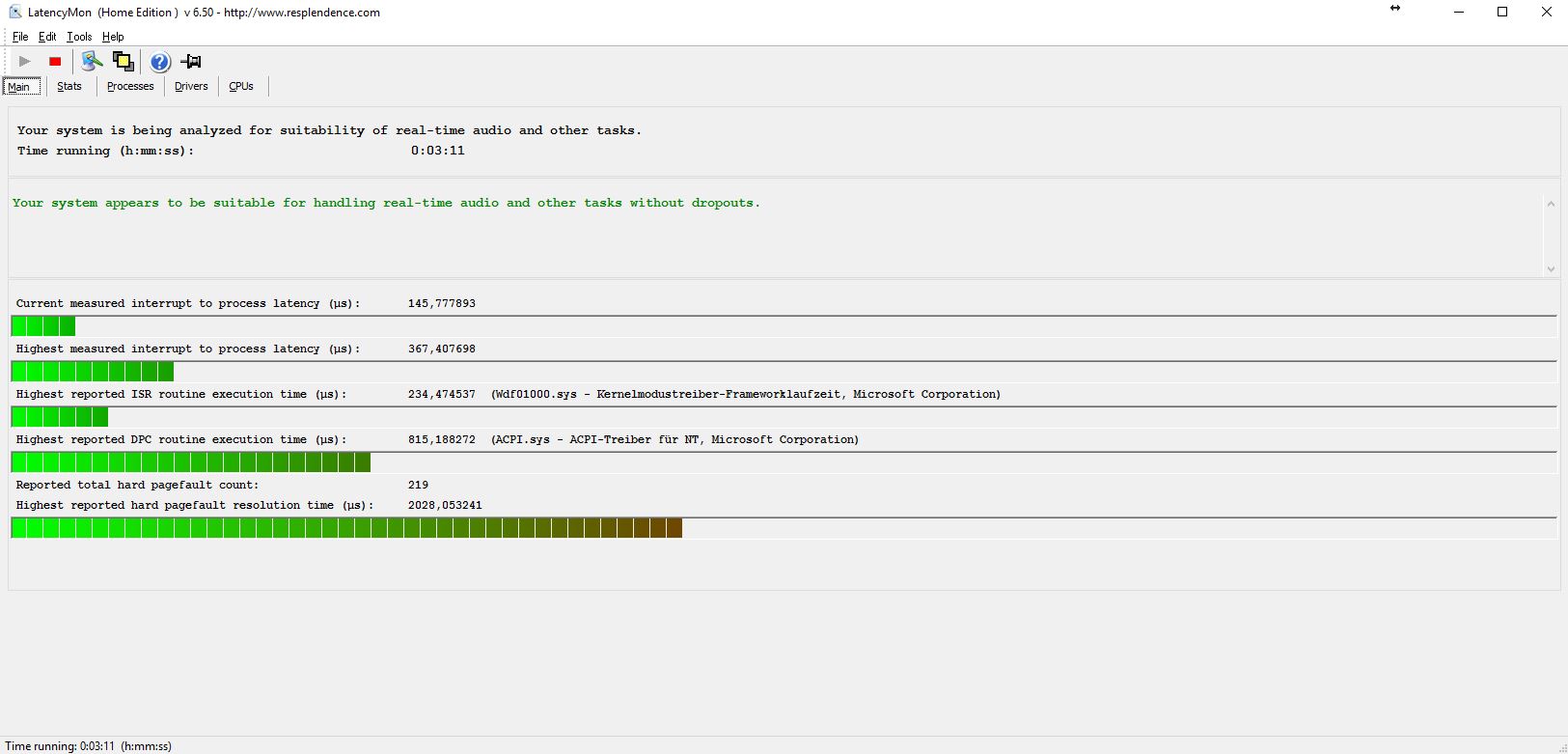Click the ISR routine execution time bar
1568x754 pixels.
784,417
